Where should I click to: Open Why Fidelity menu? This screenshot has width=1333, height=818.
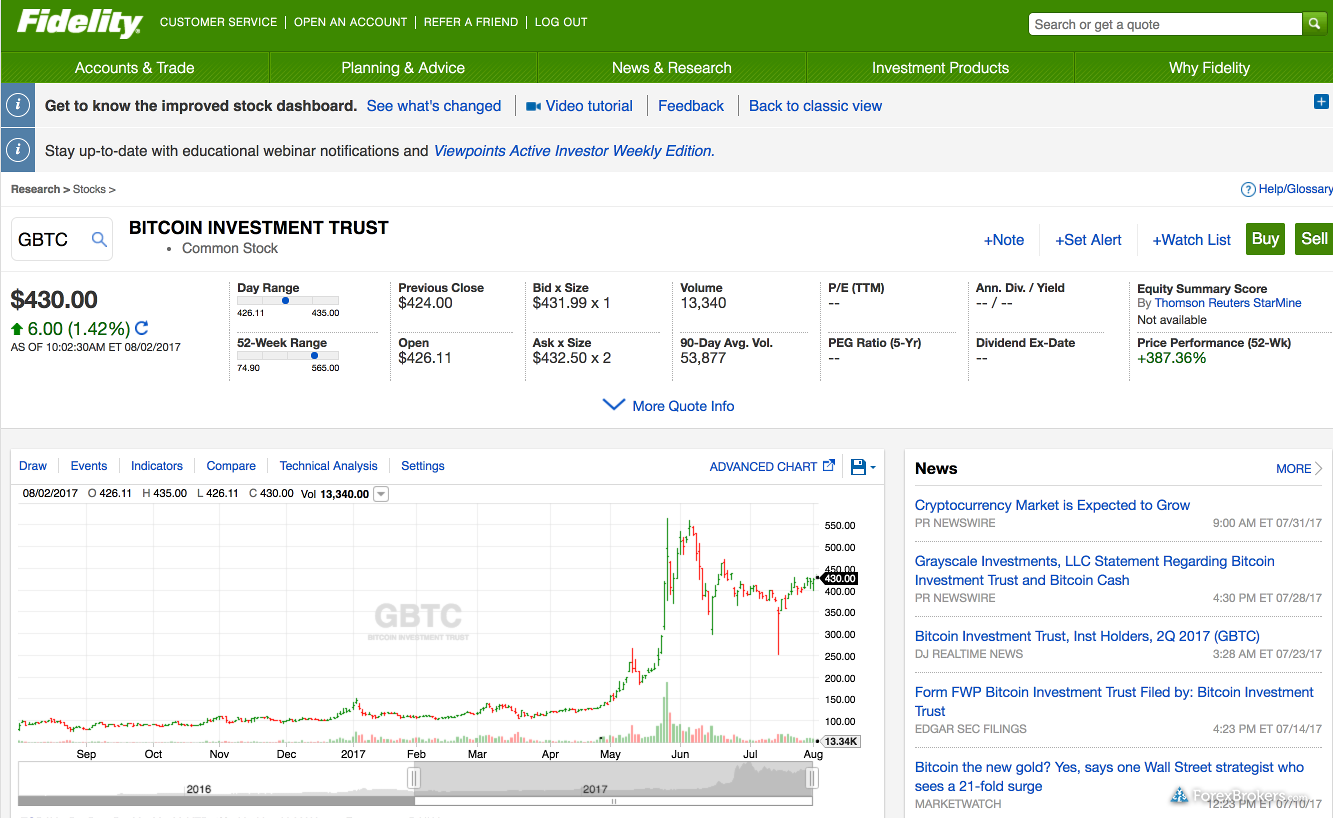pyautogui.click(x=1209, y=68)
